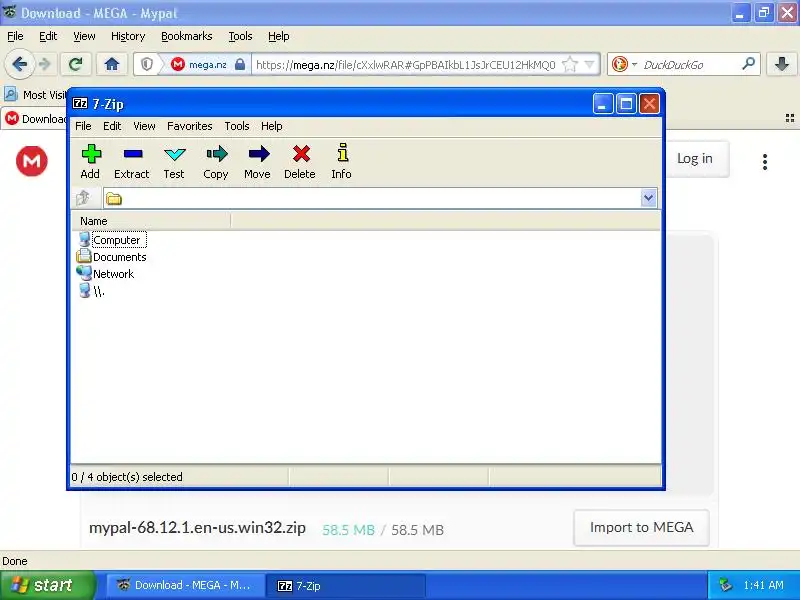Viewport: 800px width, 600px height.
Task: Click the browser forward arrow
Action: click(45, 64)
